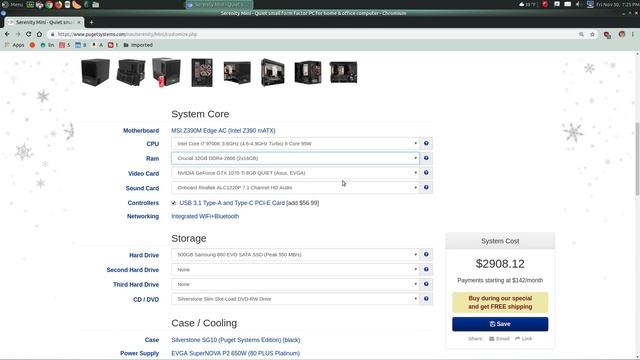This screenshot has height=360, width=640.
Task: Open the Apps bookmarks shortcut
Action: coord(14,45)
